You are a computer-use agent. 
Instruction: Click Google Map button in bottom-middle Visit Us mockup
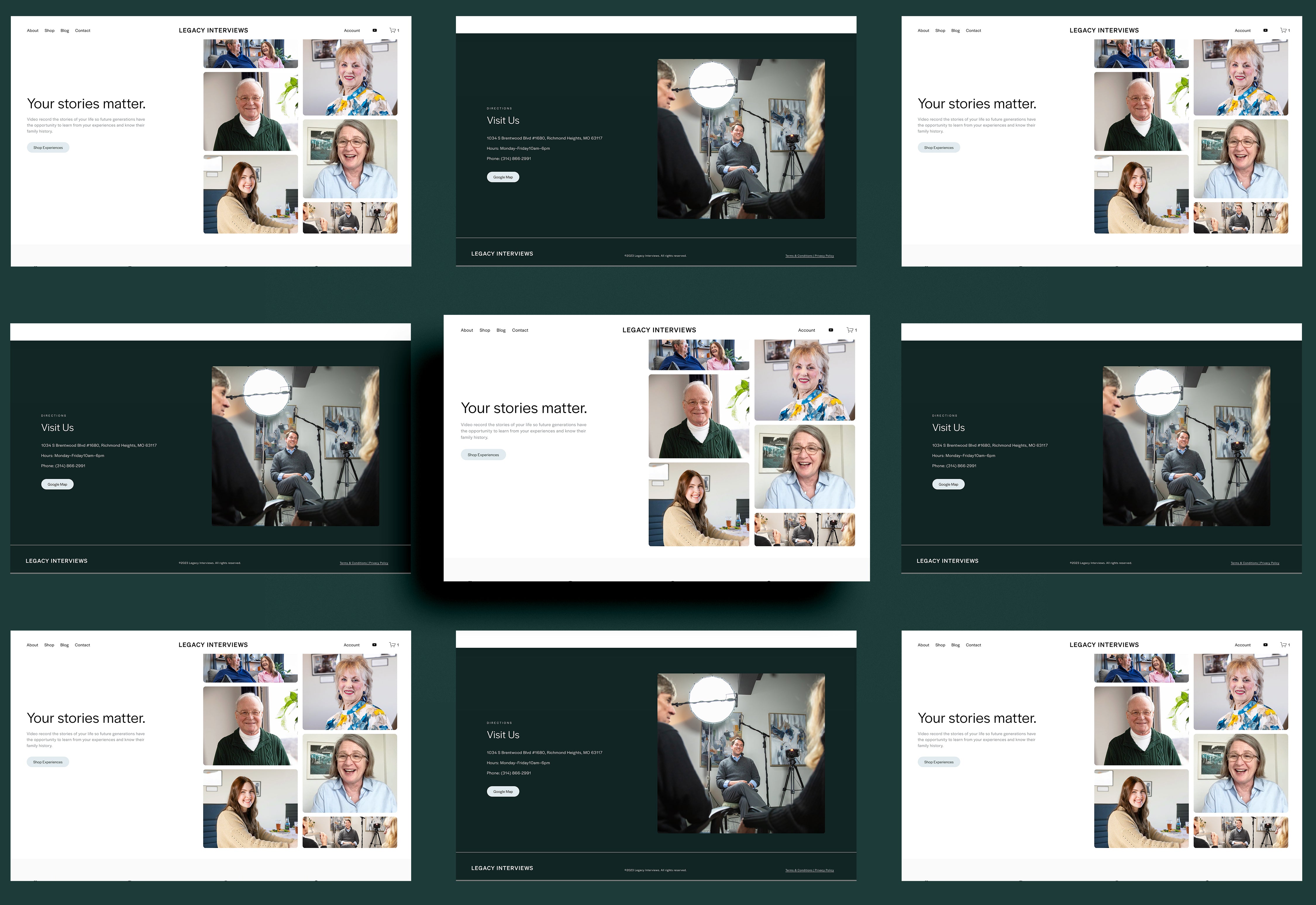tap(503, 791)
